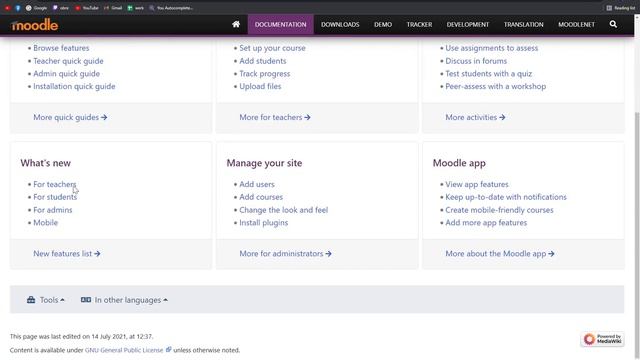Screen dimensions: 640x360
Task: Open the Translation menu item
Action: click(524, 24)
